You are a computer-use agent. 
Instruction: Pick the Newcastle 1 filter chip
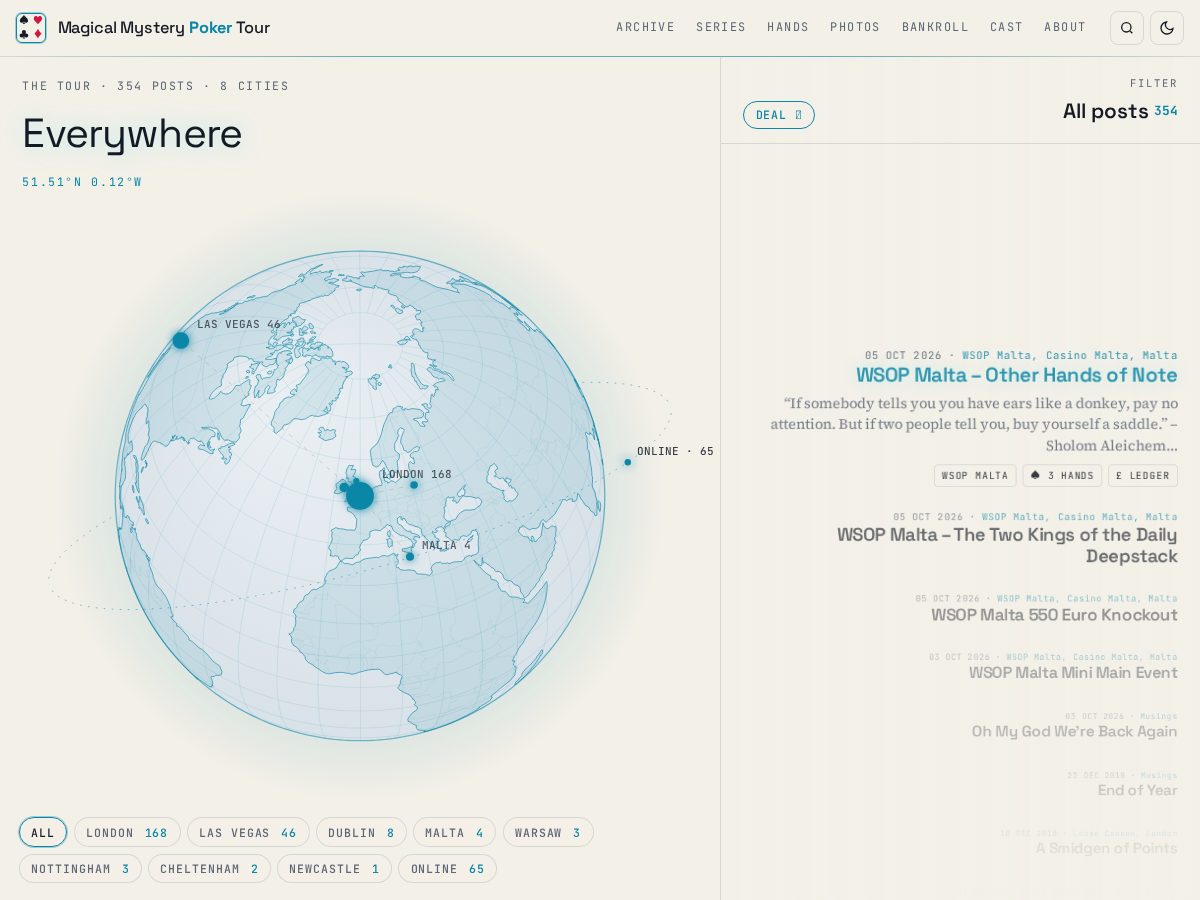(x=334, y=869)
